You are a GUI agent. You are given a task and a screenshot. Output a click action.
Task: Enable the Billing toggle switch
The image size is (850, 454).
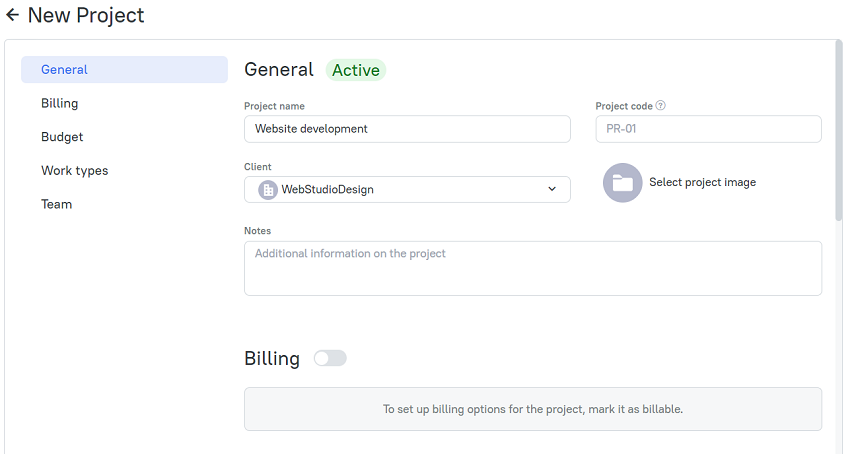330,358
